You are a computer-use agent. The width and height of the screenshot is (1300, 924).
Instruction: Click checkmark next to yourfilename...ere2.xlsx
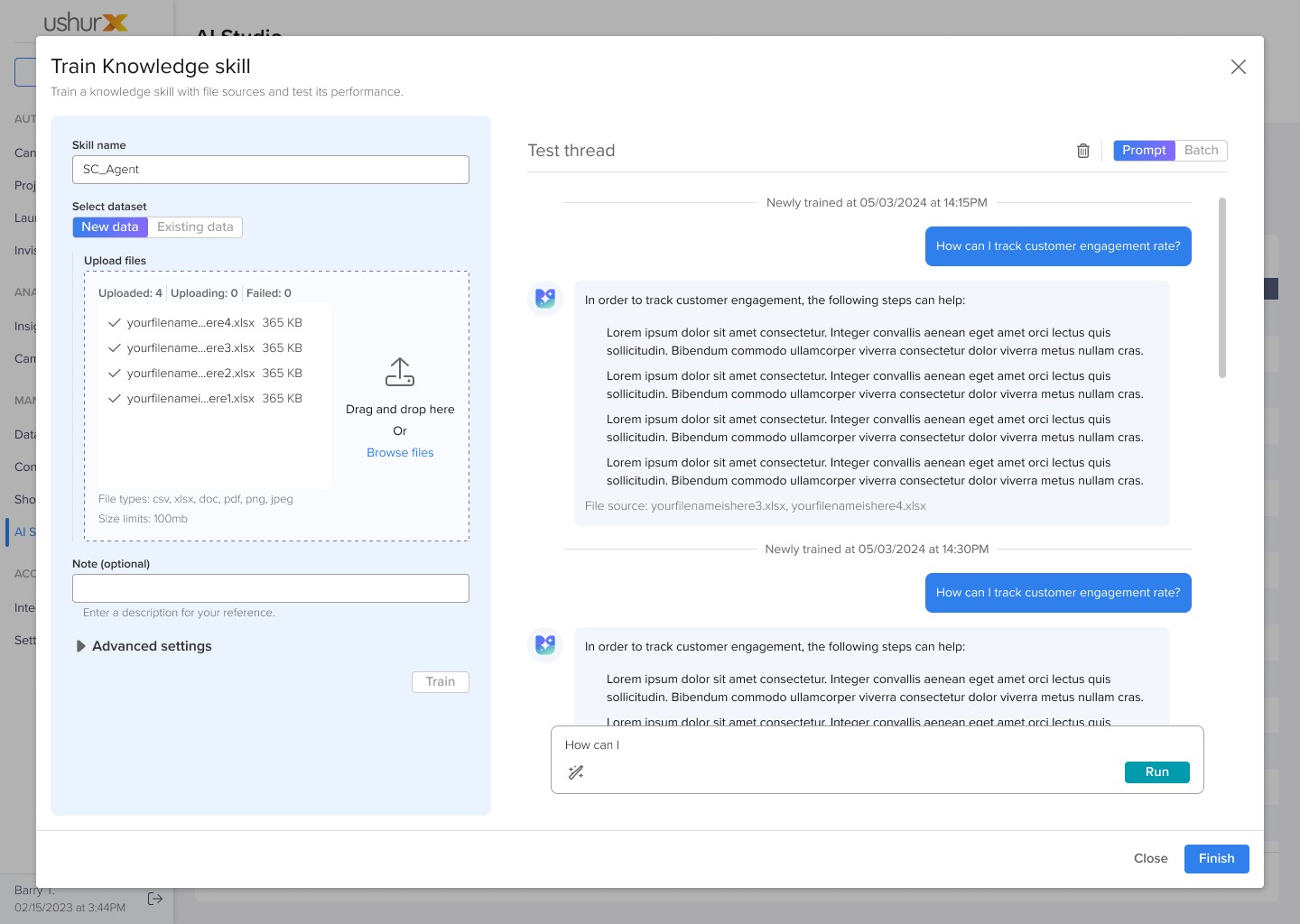coord(115,373)
